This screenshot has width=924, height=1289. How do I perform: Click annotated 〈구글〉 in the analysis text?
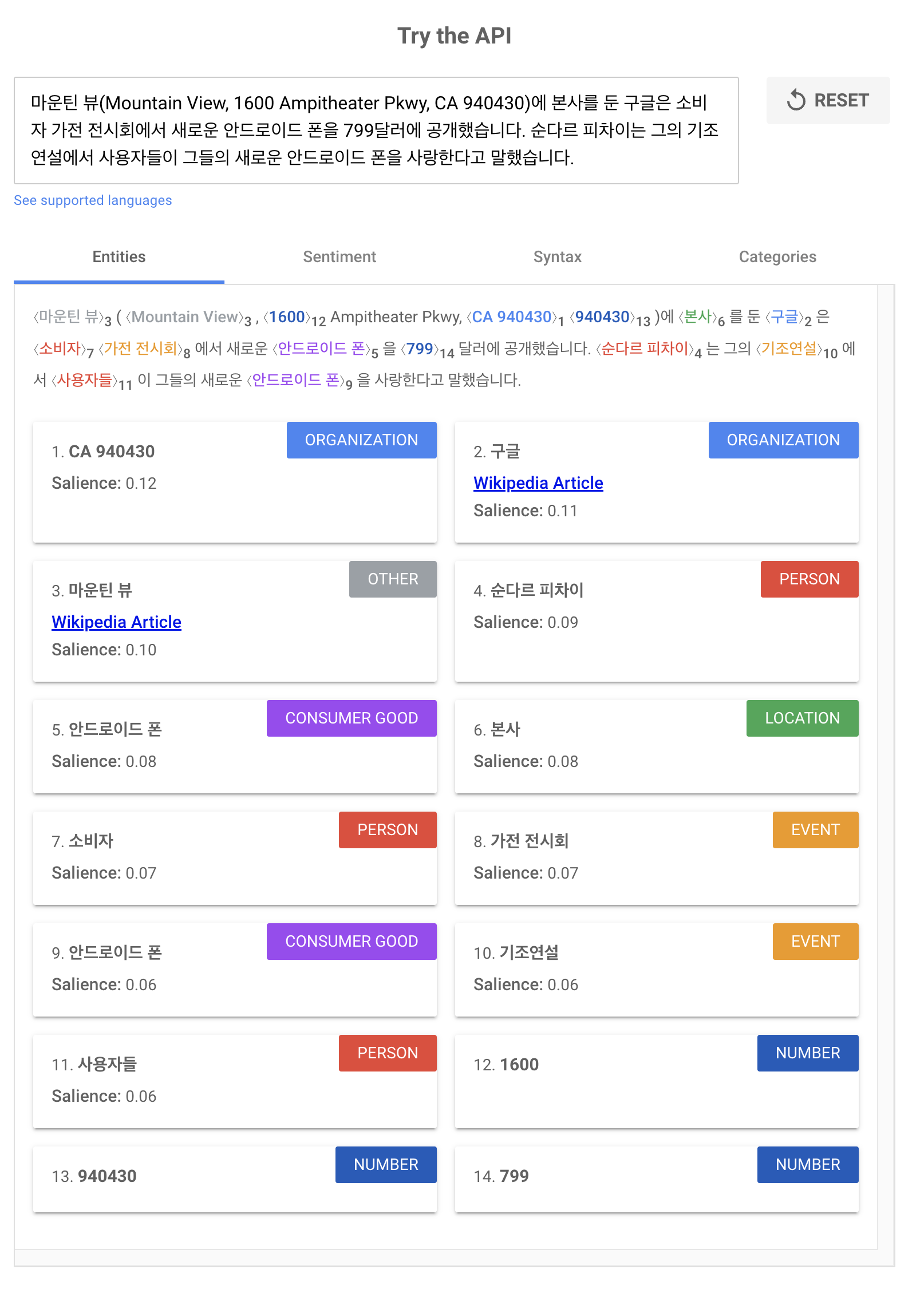tap(784, 317)
